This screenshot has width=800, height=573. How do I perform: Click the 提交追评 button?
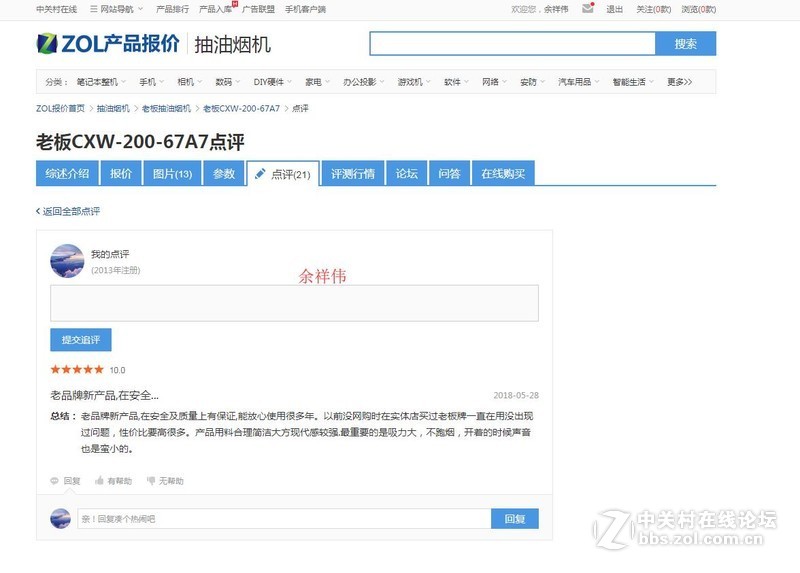81,340
